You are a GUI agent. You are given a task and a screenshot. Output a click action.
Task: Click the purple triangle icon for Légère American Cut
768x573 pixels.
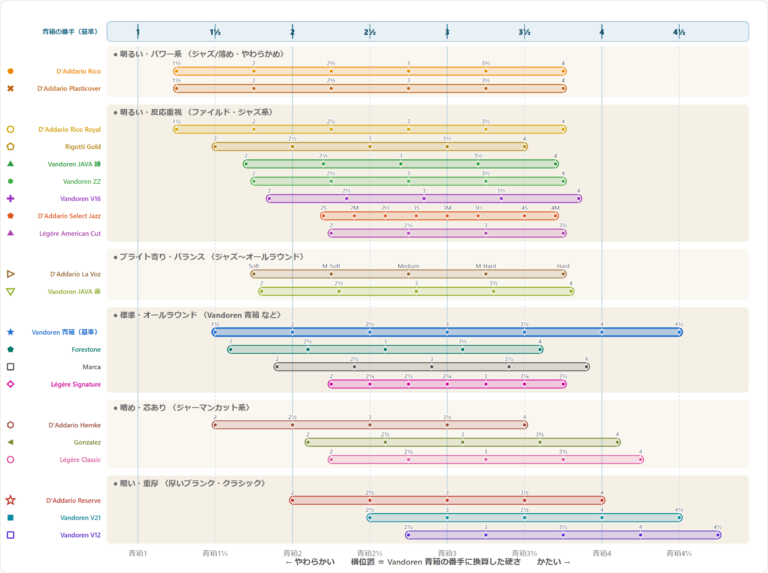click(10, 233)
